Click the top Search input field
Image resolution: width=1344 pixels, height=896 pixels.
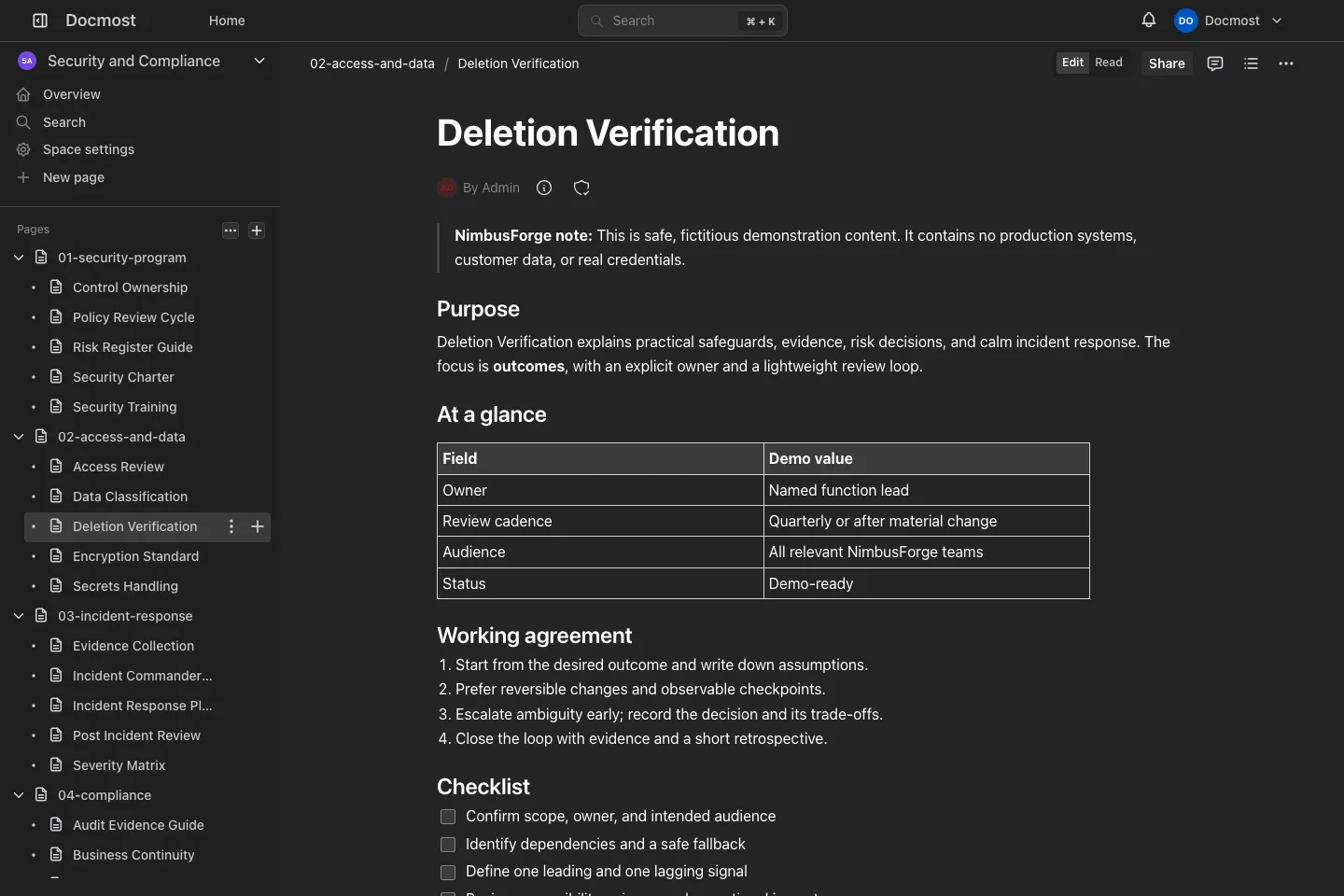tap(682, 21)
